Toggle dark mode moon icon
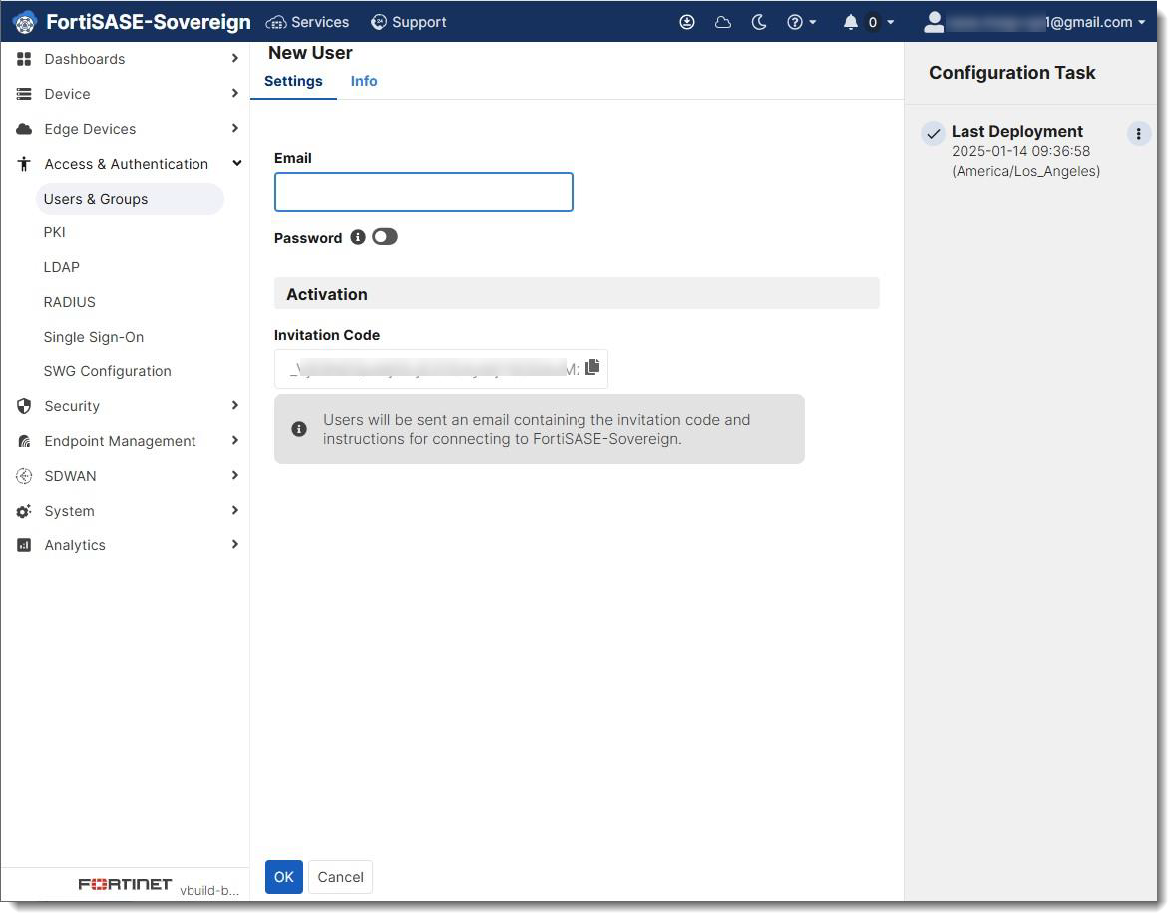Screen dimensions: 1176x921 [759, 22]
